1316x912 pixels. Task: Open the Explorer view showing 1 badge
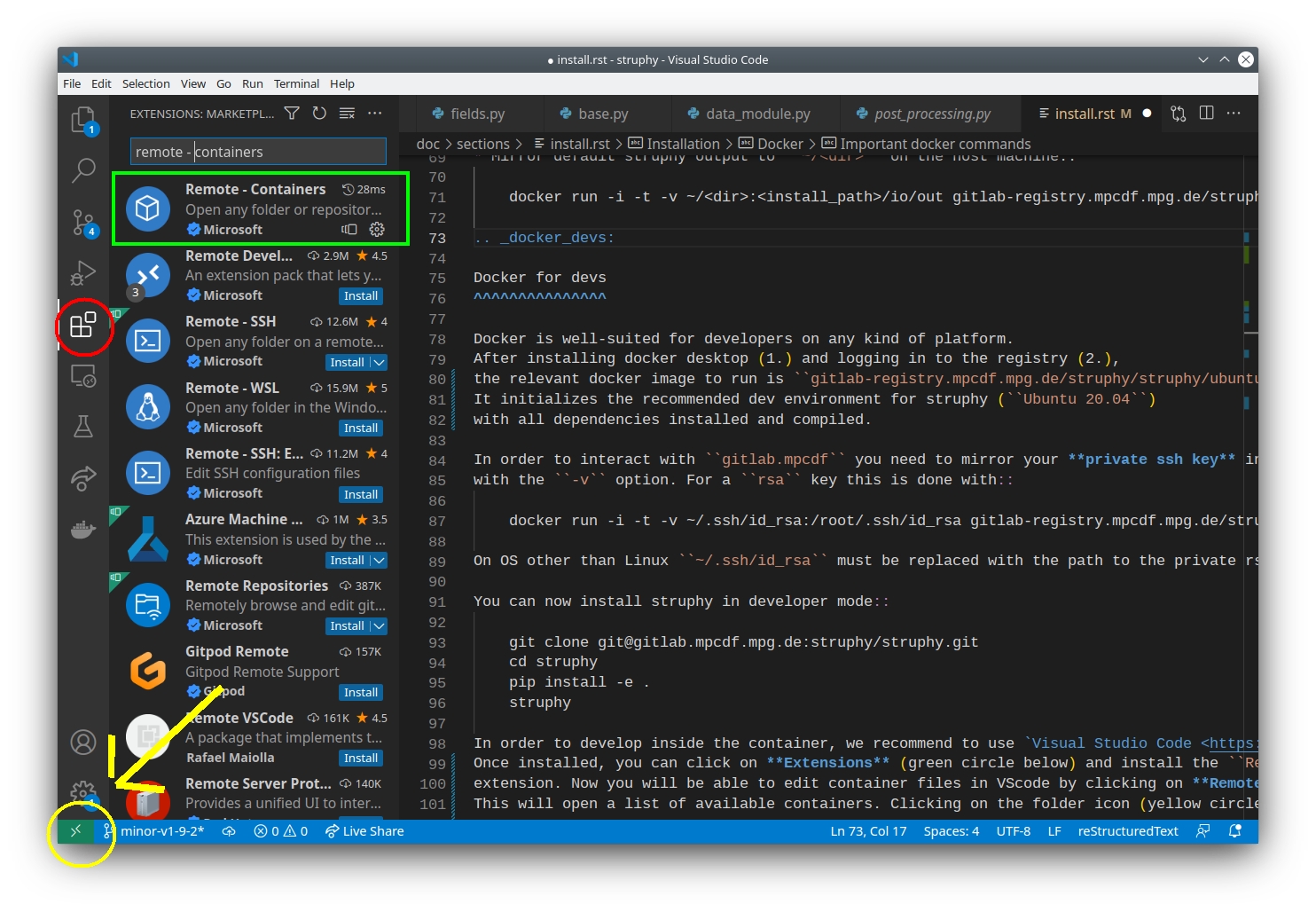(83, 119)
